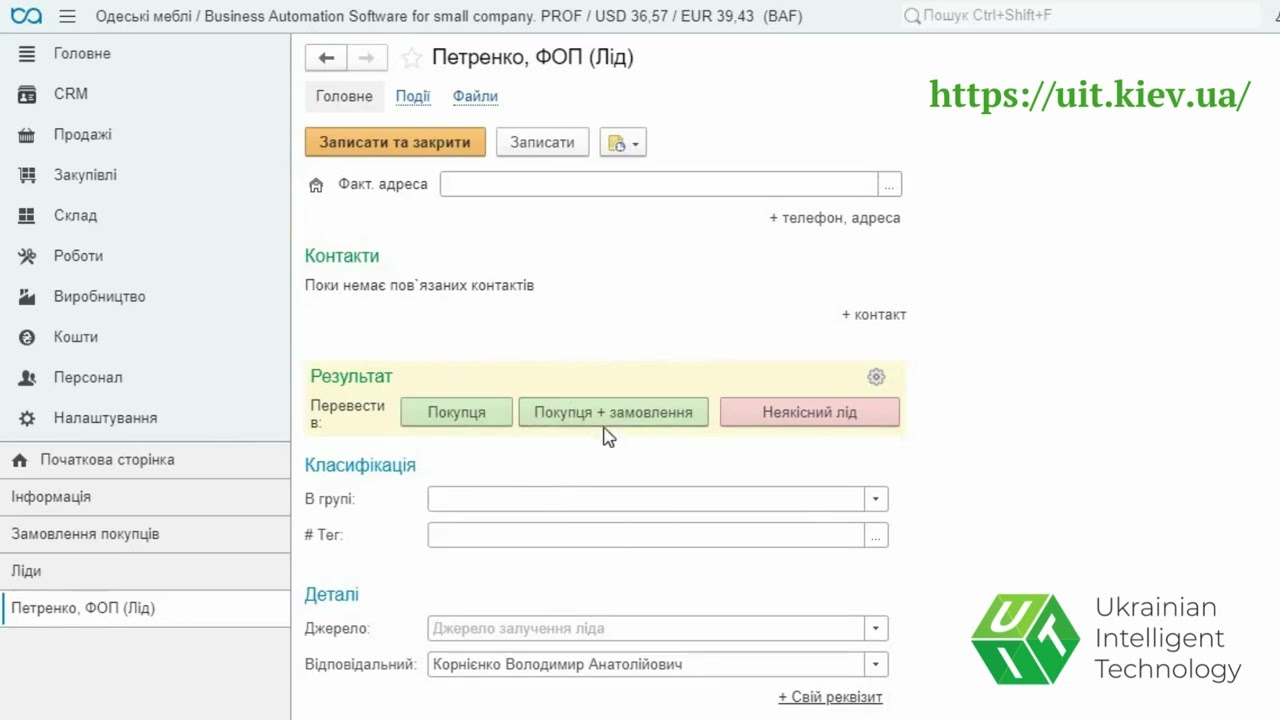Click the house icon beside Факт. адреса
1280x720 pixels.
[x=316, y=185]
